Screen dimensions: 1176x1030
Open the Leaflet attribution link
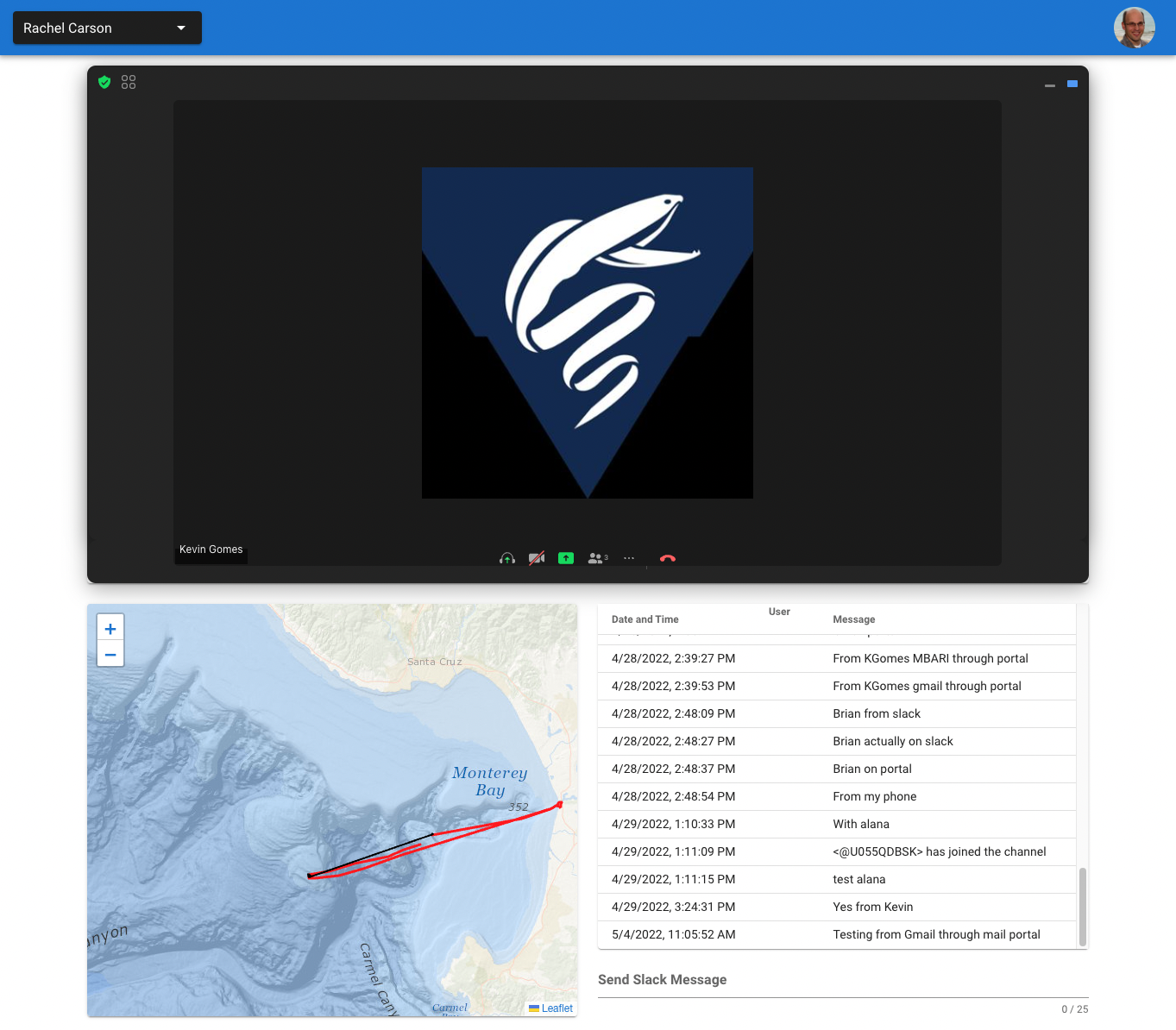click(557, 1008)
